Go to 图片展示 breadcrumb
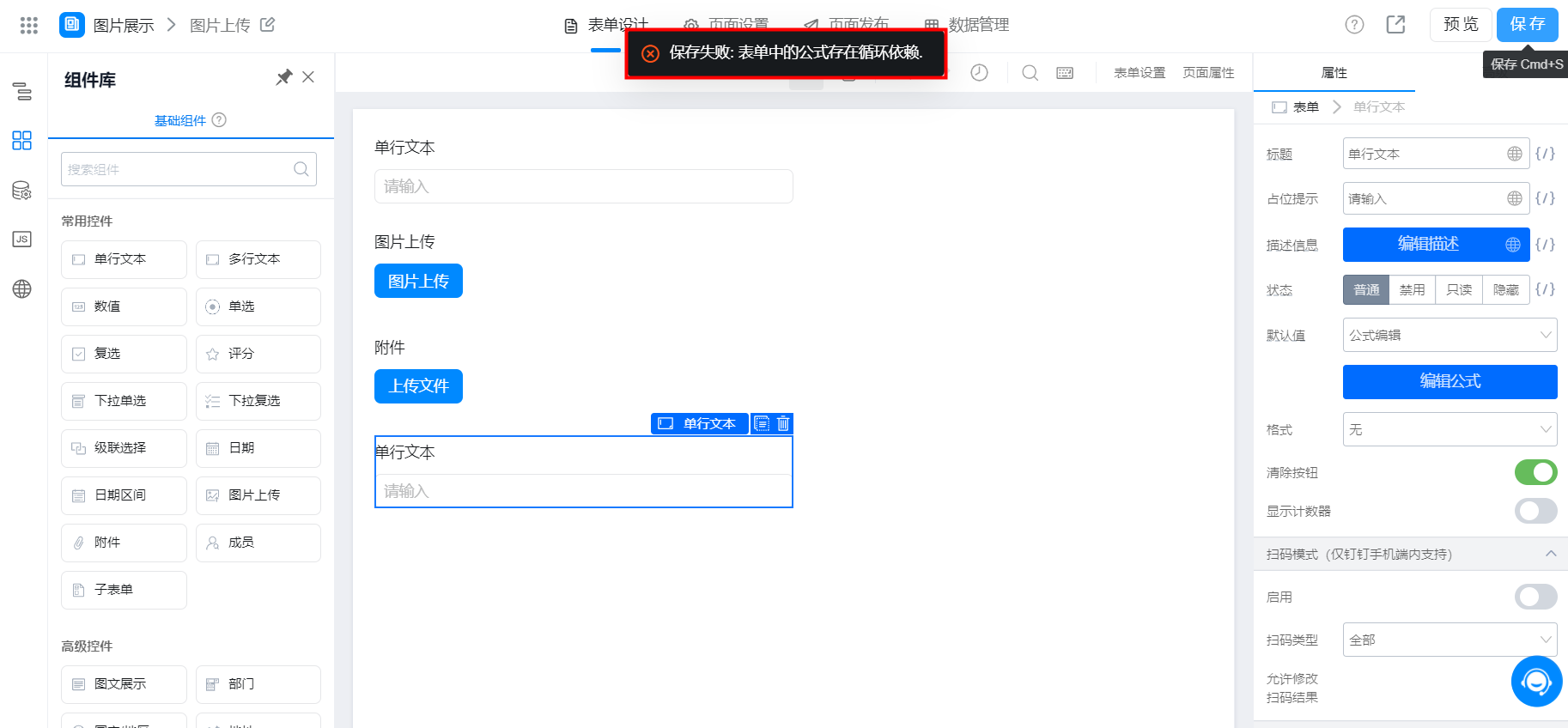This screenshot has height=728, width=1568. pyautogui.click(x=124, y=26)
